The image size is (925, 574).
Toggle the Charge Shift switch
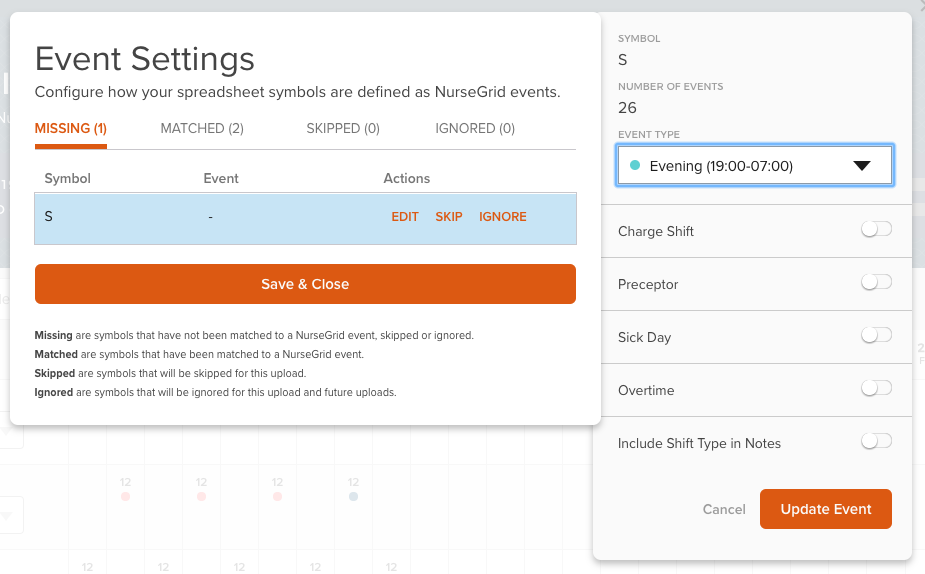876,229
